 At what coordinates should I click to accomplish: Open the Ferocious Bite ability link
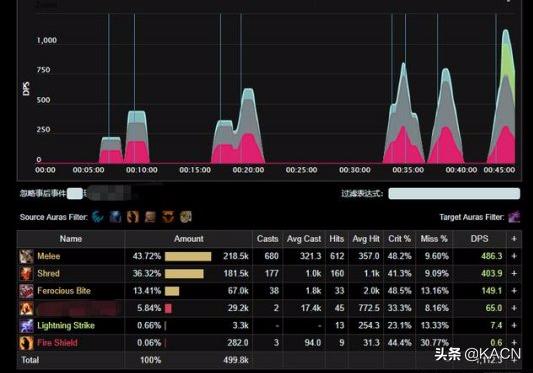(x=64, y=291)
